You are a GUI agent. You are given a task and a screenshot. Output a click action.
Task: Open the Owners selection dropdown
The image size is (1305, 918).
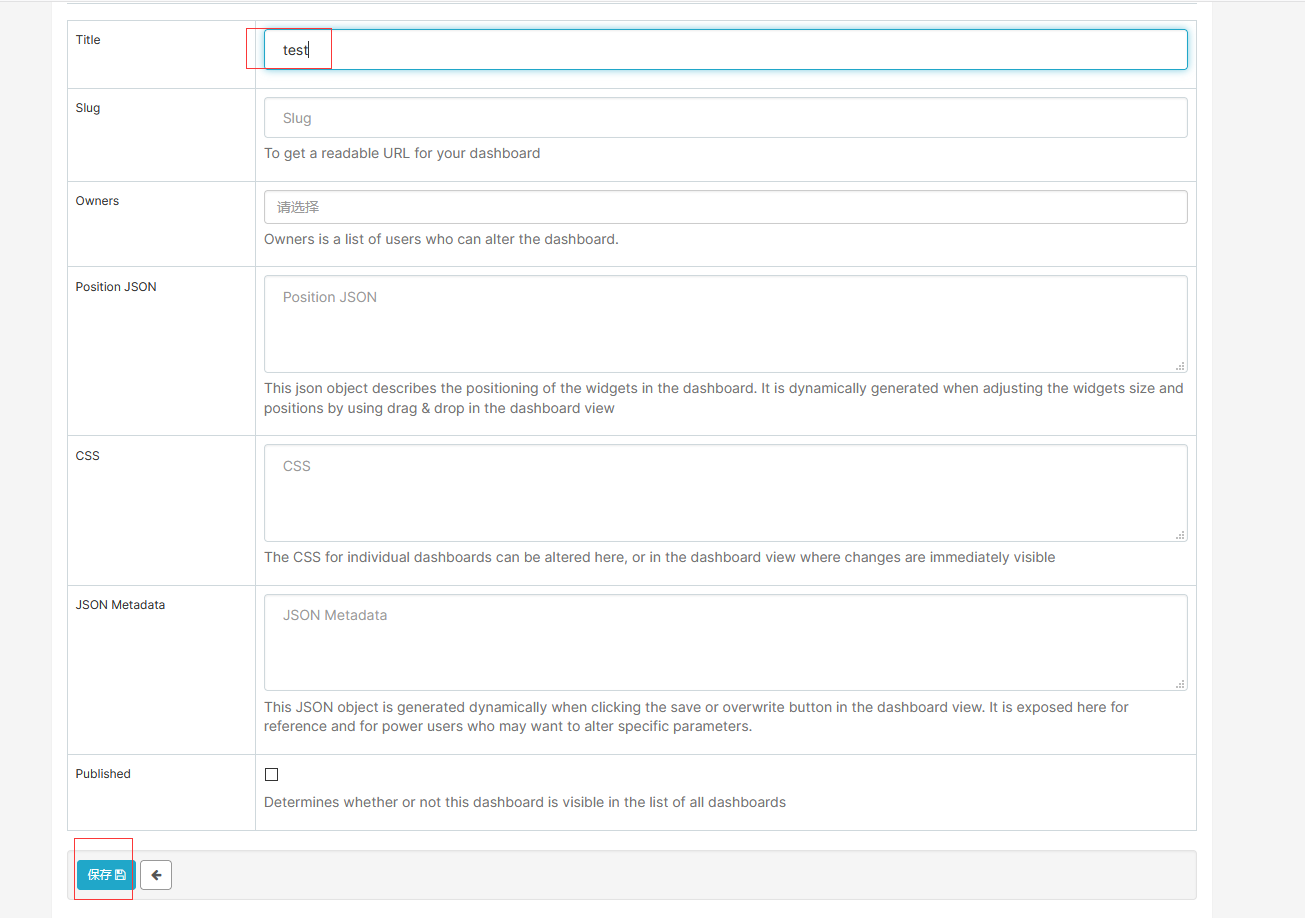pyautogui.click(x=725, y=207)
